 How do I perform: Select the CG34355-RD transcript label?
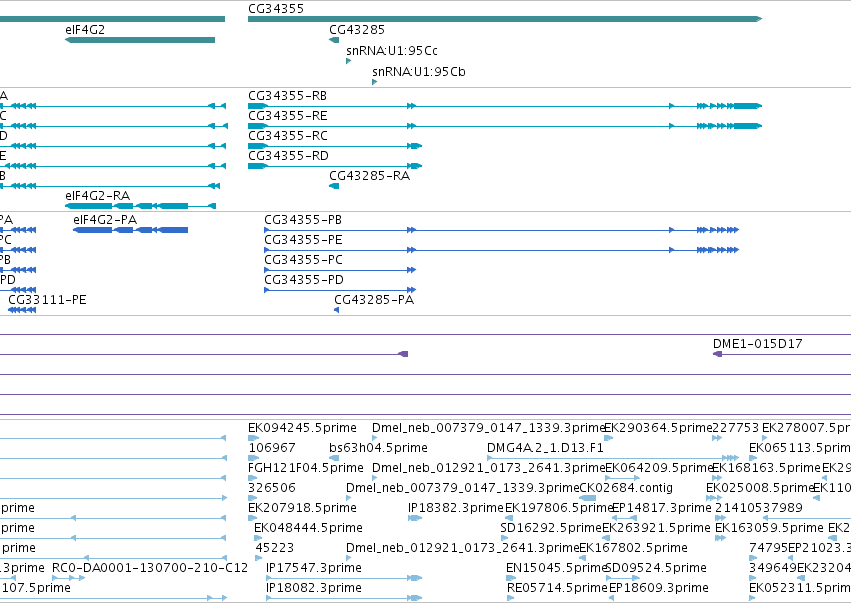point(288,156)
